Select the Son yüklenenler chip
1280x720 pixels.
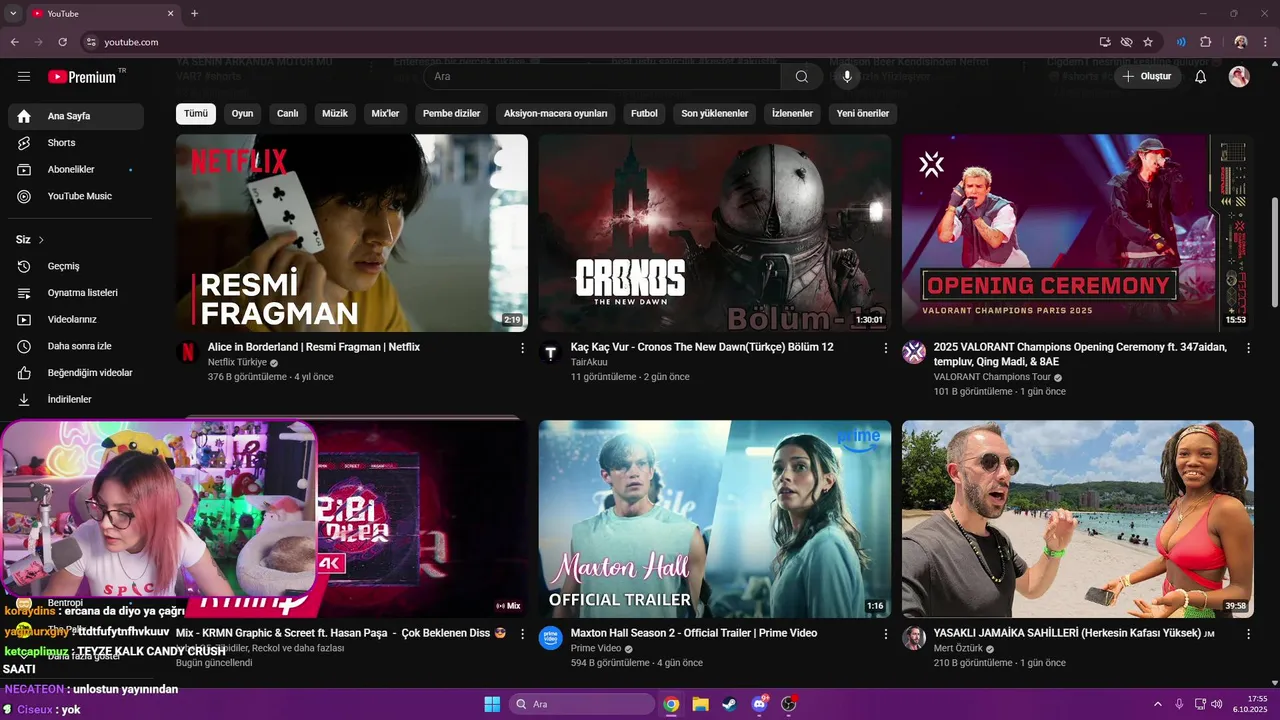[715, 113]
